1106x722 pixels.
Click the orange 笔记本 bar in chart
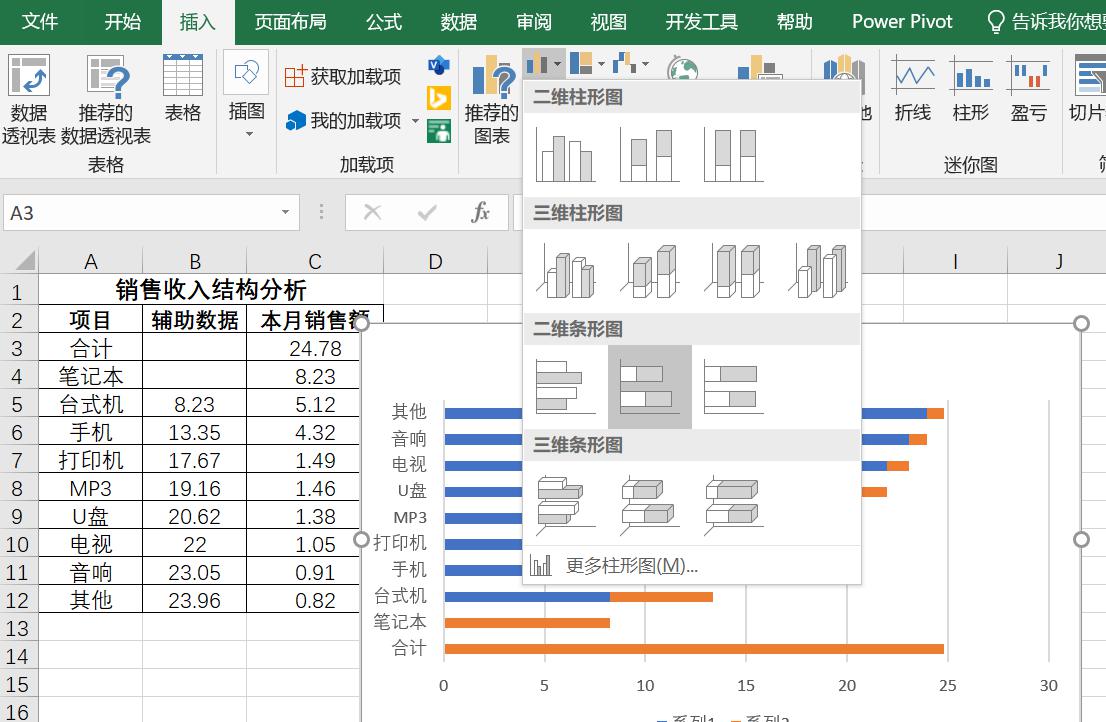tap(527, 623)
